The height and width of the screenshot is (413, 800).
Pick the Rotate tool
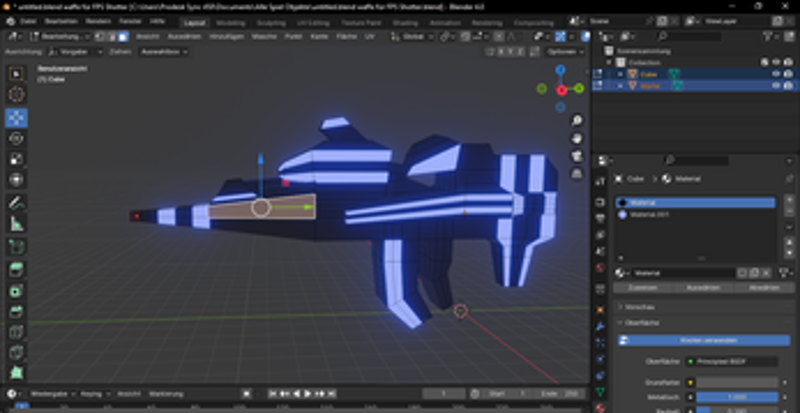(x=16, y=138)
